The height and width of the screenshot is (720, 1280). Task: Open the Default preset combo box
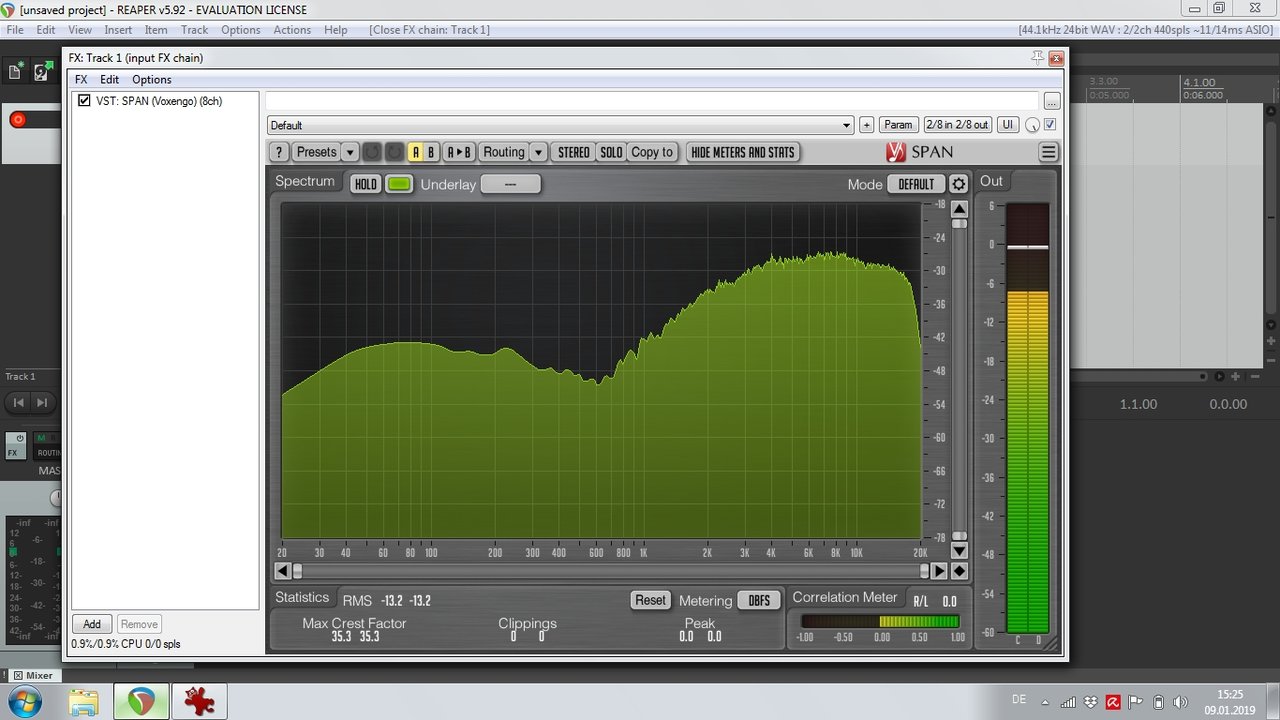coord(560,125)
